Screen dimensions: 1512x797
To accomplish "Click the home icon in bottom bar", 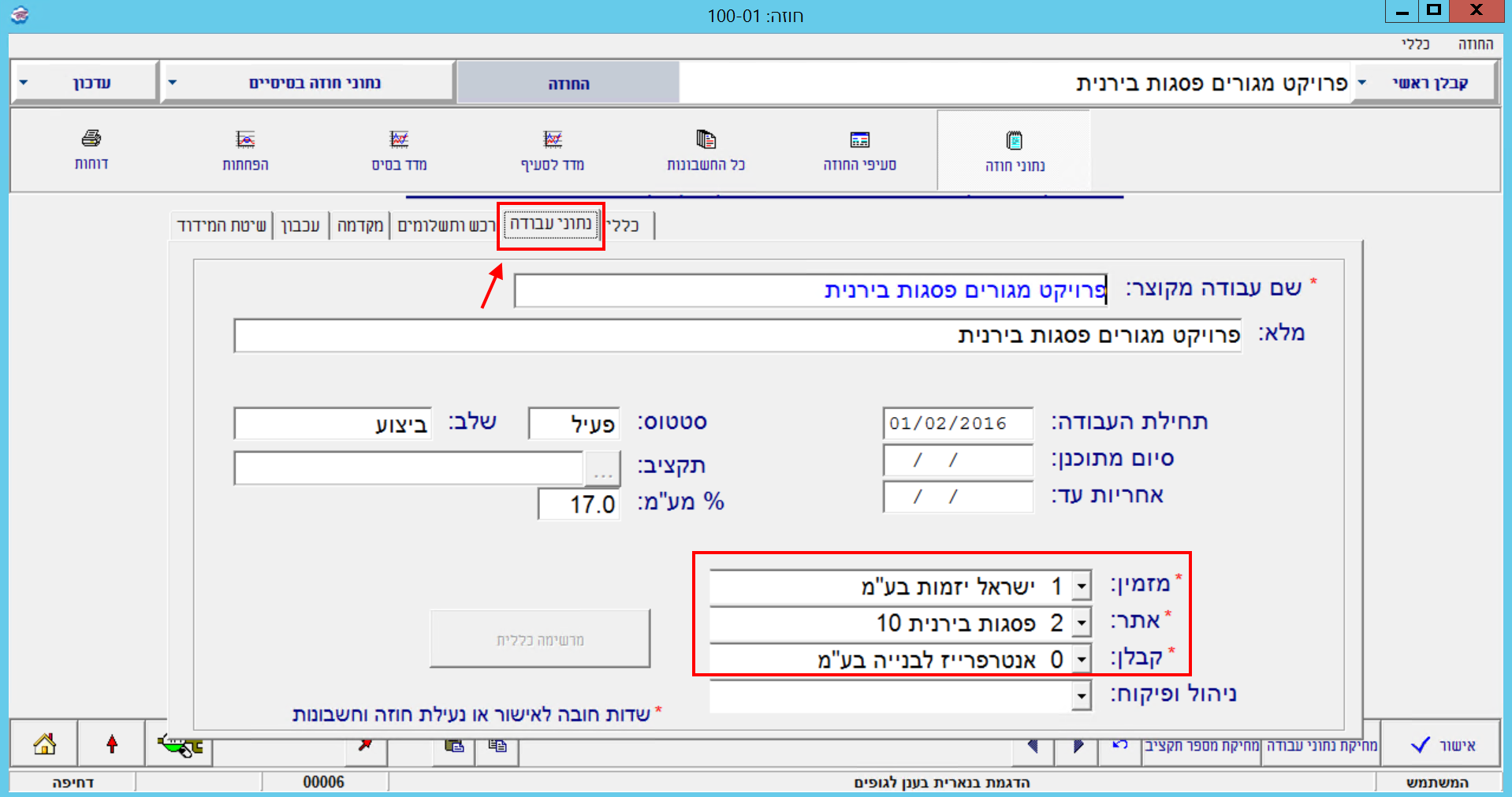I will 44,743.
